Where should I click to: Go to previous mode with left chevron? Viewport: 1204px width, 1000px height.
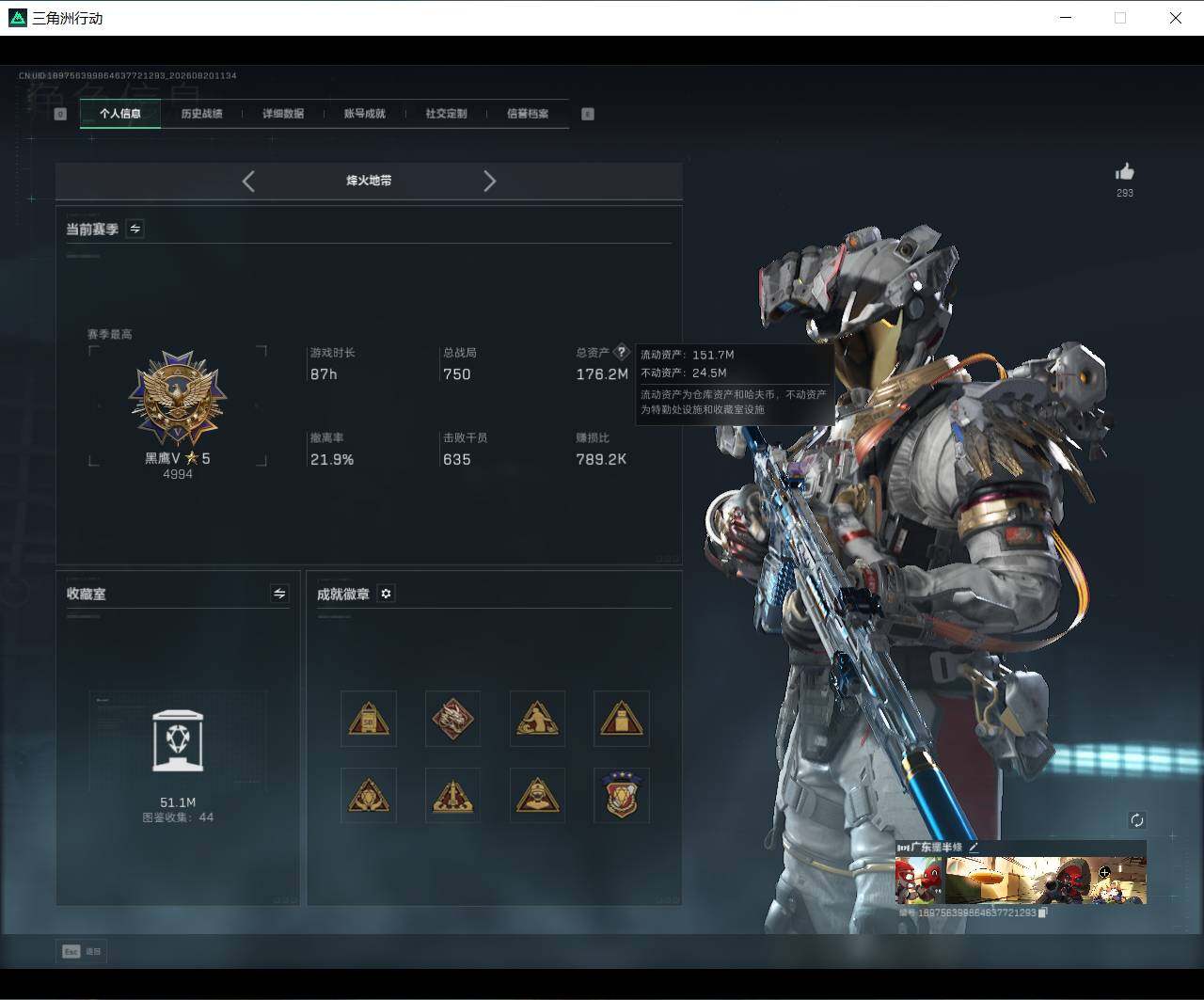pos(248,181)
